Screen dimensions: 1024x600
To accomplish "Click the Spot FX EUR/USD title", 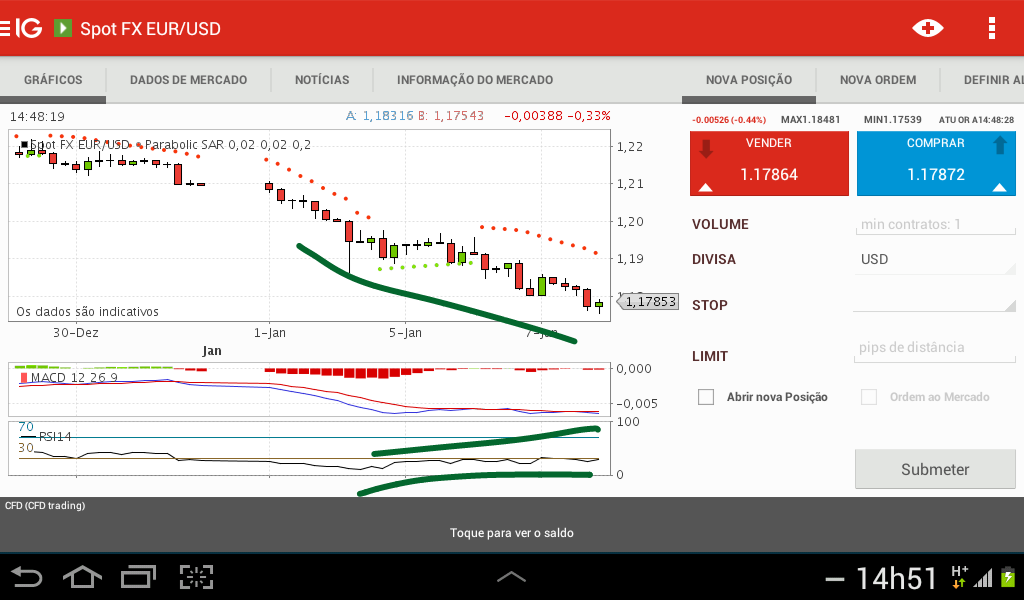I will (150, 29).
